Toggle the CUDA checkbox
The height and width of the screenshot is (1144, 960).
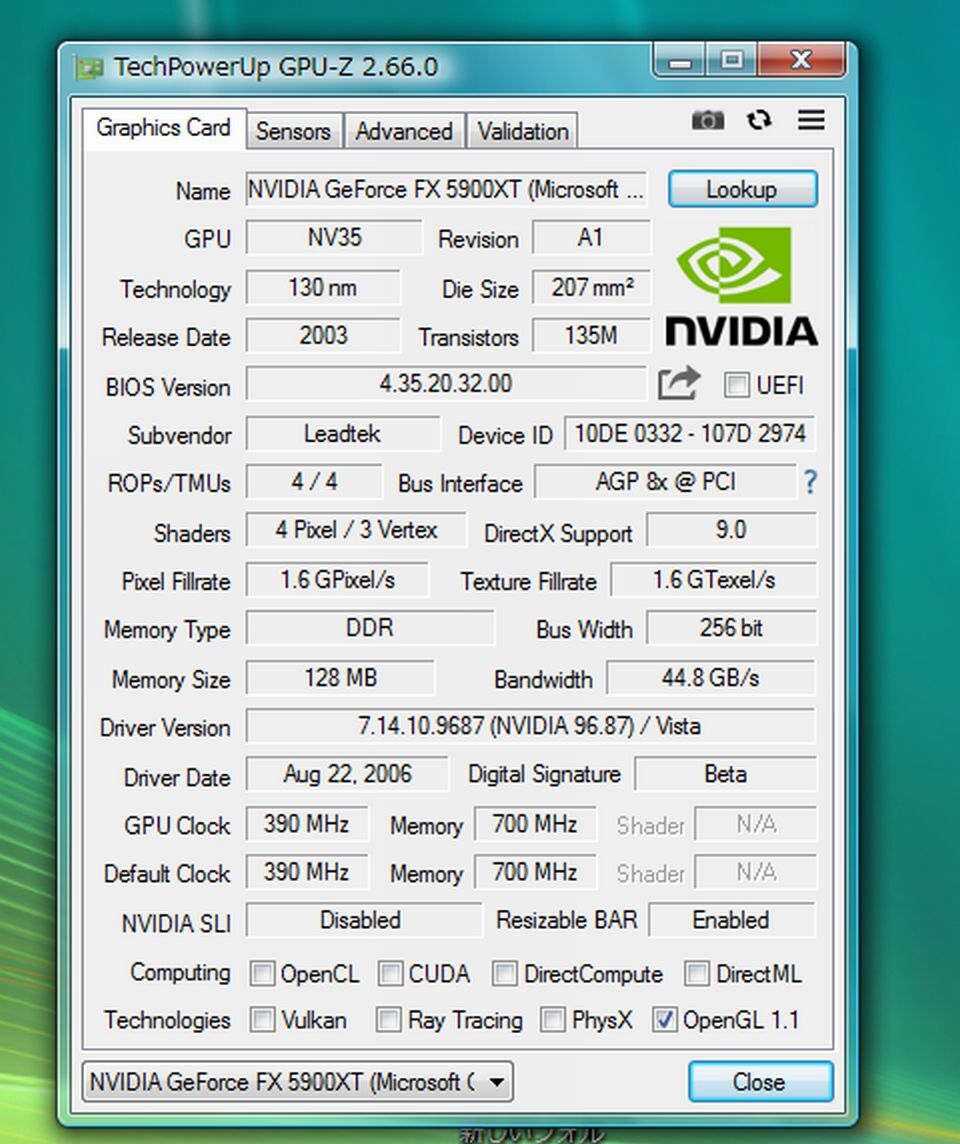[390, 973]
